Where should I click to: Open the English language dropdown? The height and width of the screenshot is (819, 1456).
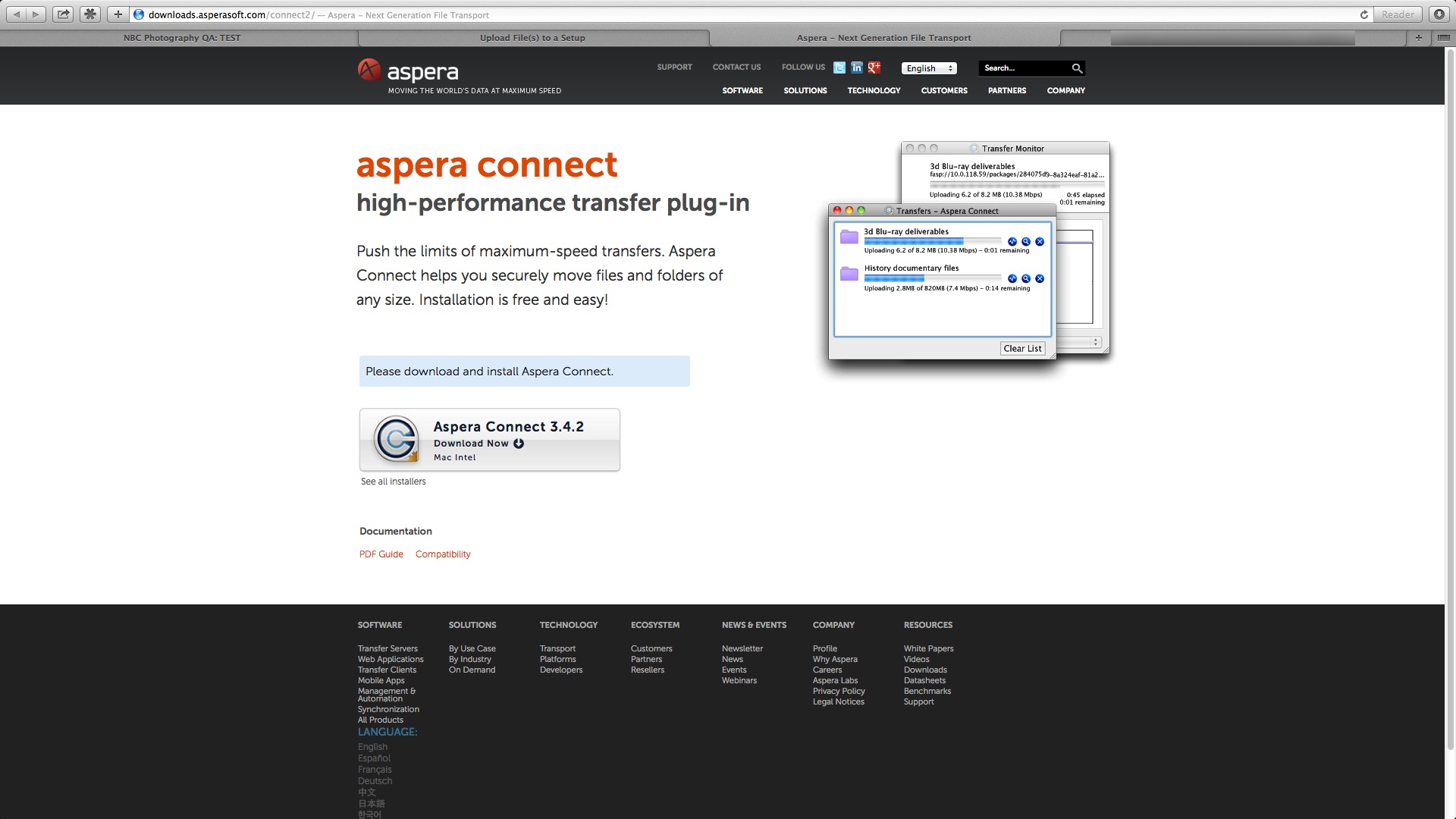click(929, 68)
